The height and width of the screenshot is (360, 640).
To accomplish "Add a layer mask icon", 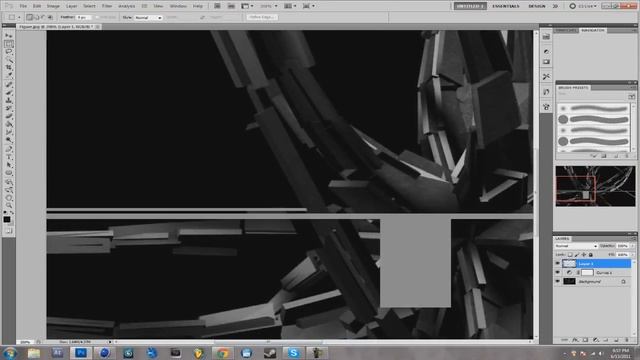I will [585, 340].
